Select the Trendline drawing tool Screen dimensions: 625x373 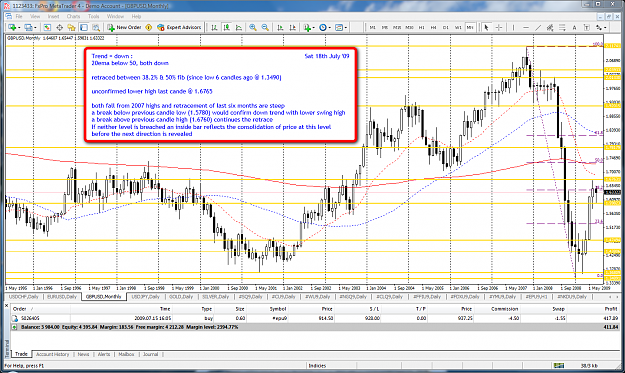(538, 27)
